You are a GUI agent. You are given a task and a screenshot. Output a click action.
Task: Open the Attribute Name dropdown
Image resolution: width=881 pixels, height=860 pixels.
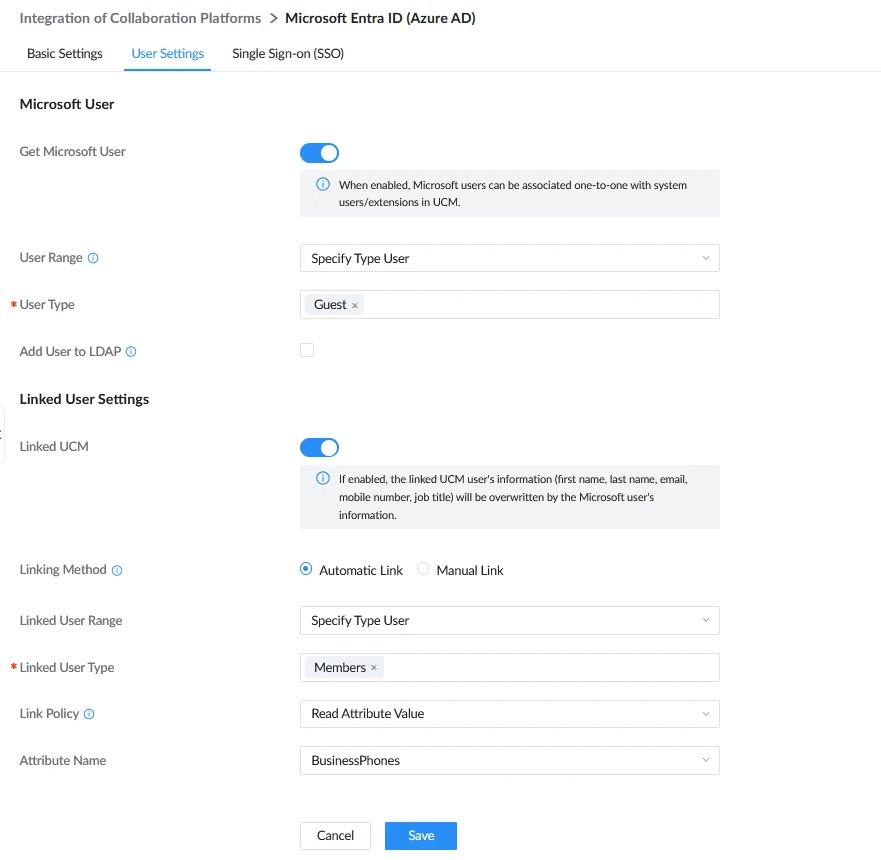(x=510, y=761)
